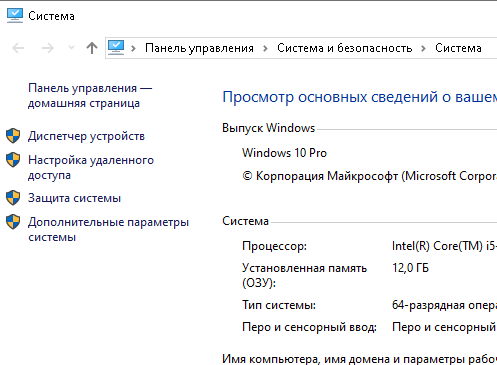The height and width of the screenshot is (365, 497).
Task: Open Панель управления breadcrumb
Action: point(199,48)
